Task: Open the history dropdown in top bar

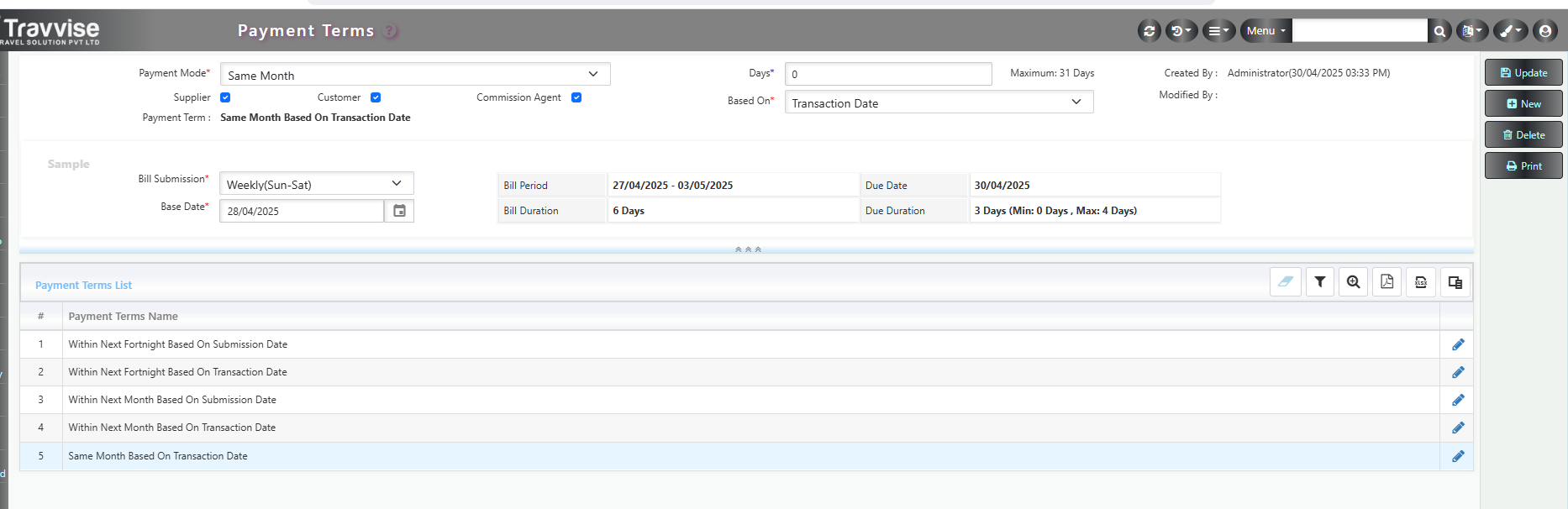Action: 1181,31
